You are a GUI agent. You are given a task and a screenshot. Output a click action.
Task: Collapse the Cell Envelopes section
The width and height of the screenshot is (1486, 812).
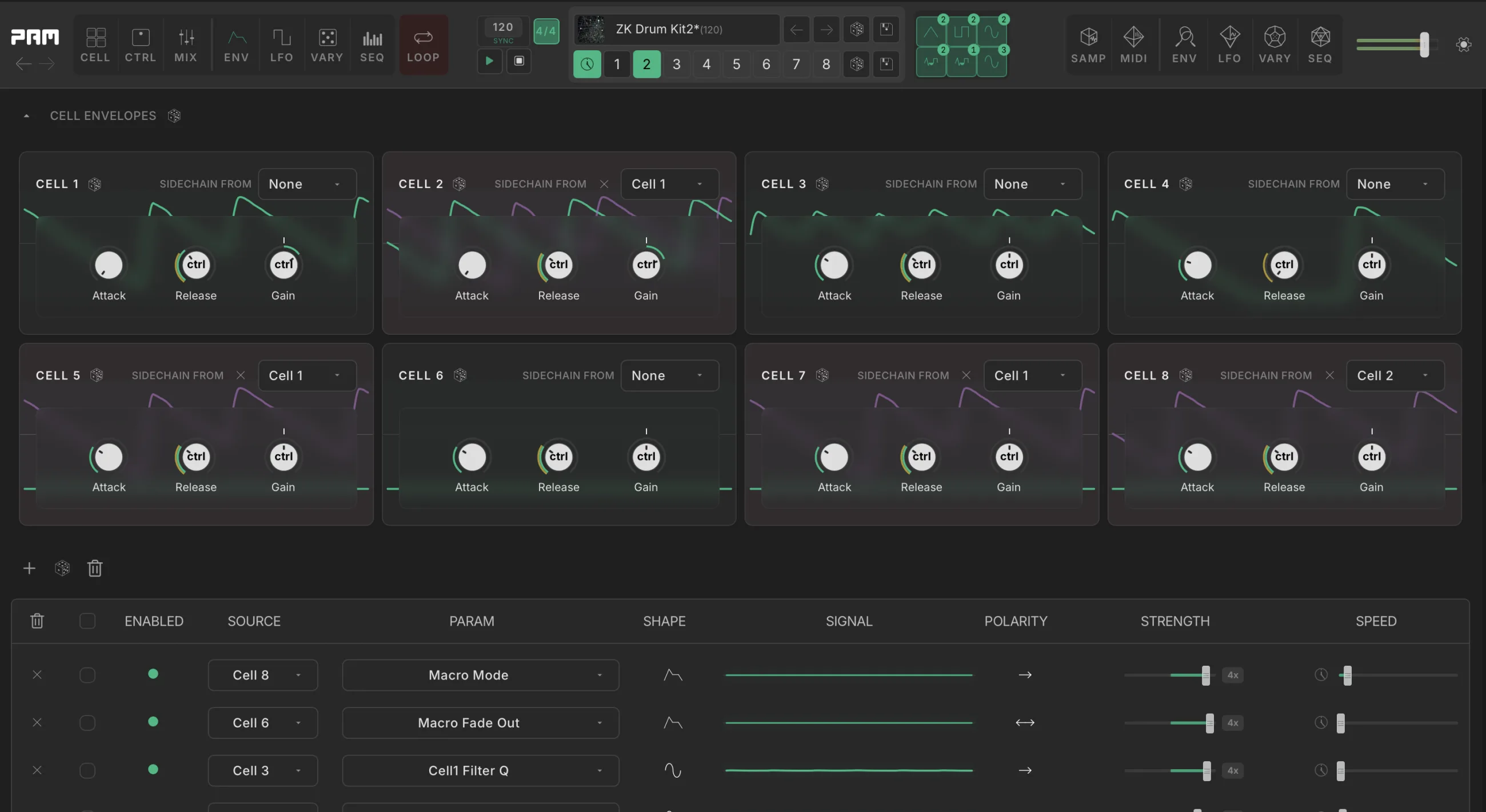click(x=26, y=116)
